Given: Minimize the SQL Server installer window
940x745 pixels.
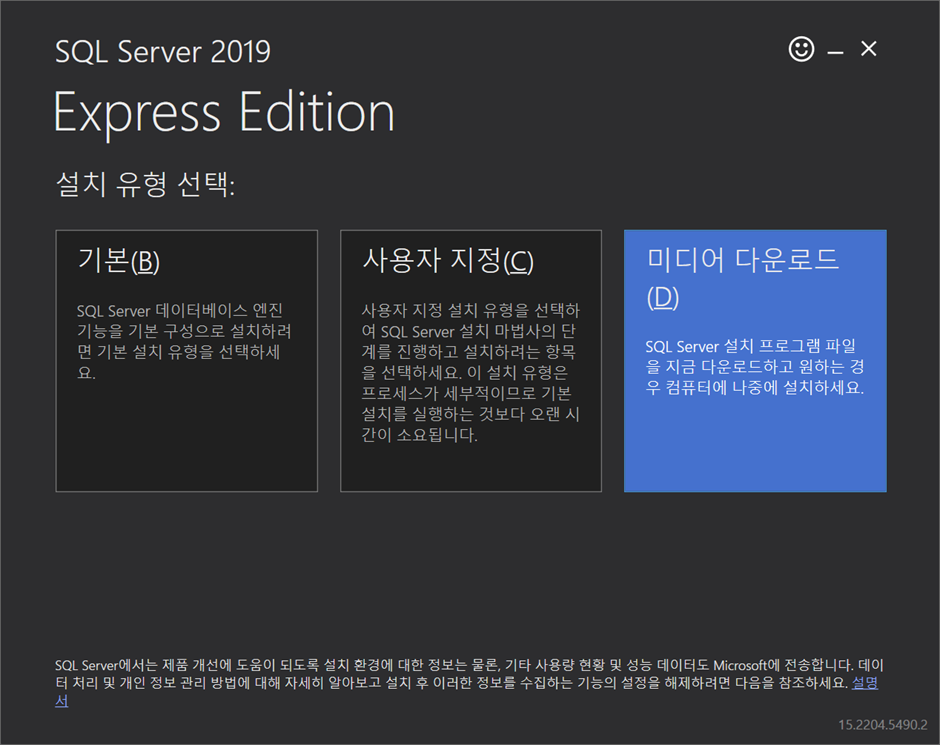Looking at the screenshot, I should point(835,52).
